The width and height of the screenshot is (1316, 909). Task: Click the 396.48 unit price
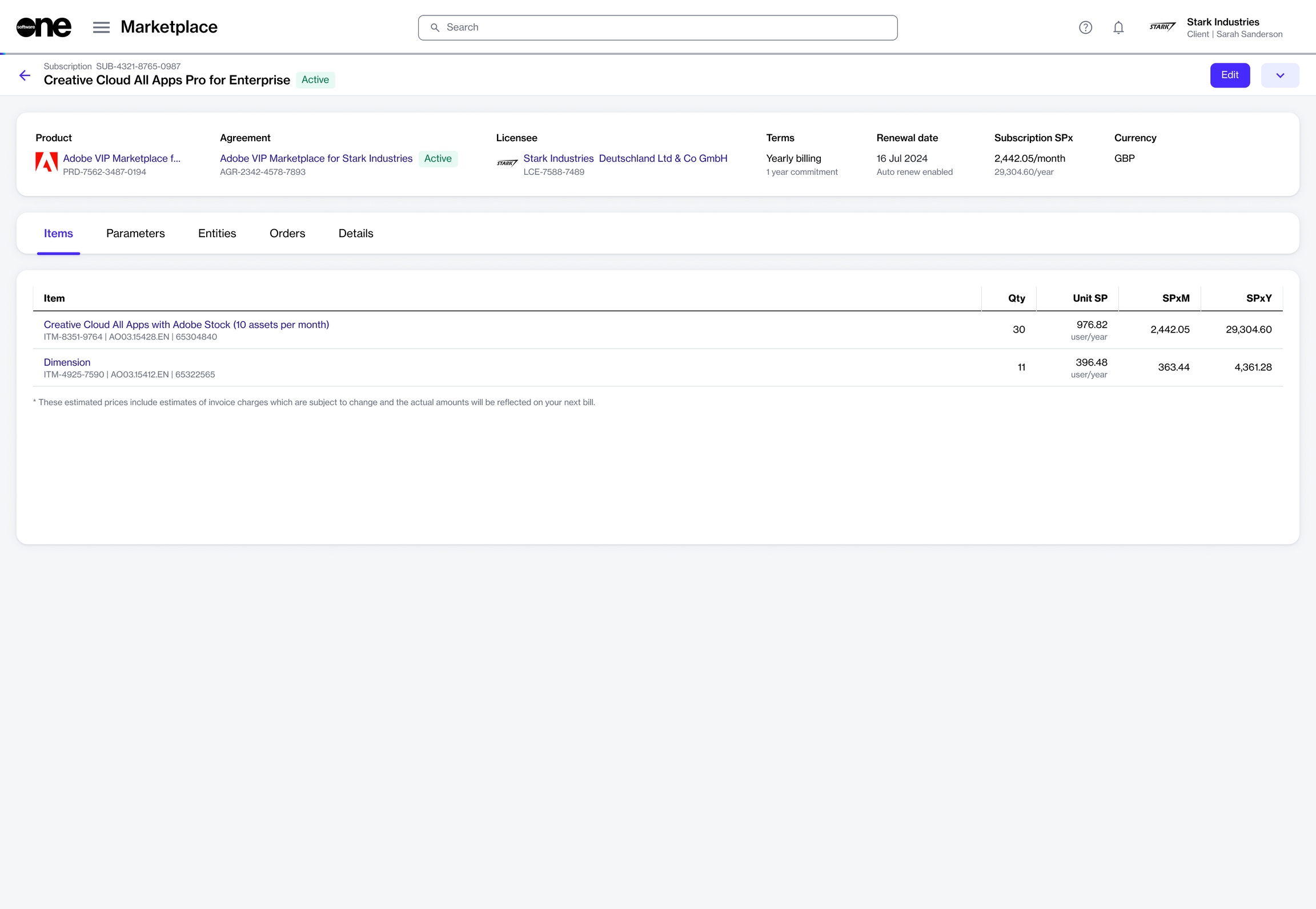[x=1091, y=362]
